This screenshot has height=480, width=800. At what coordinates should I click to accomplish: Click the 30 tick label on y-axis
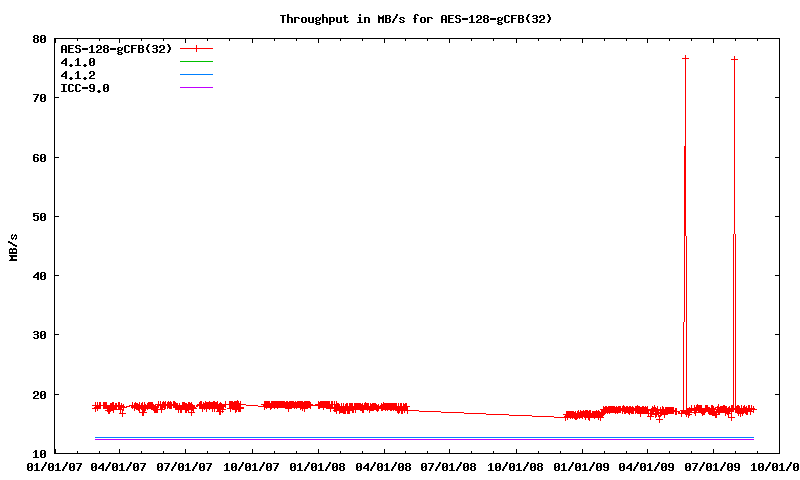coord(39,335)
